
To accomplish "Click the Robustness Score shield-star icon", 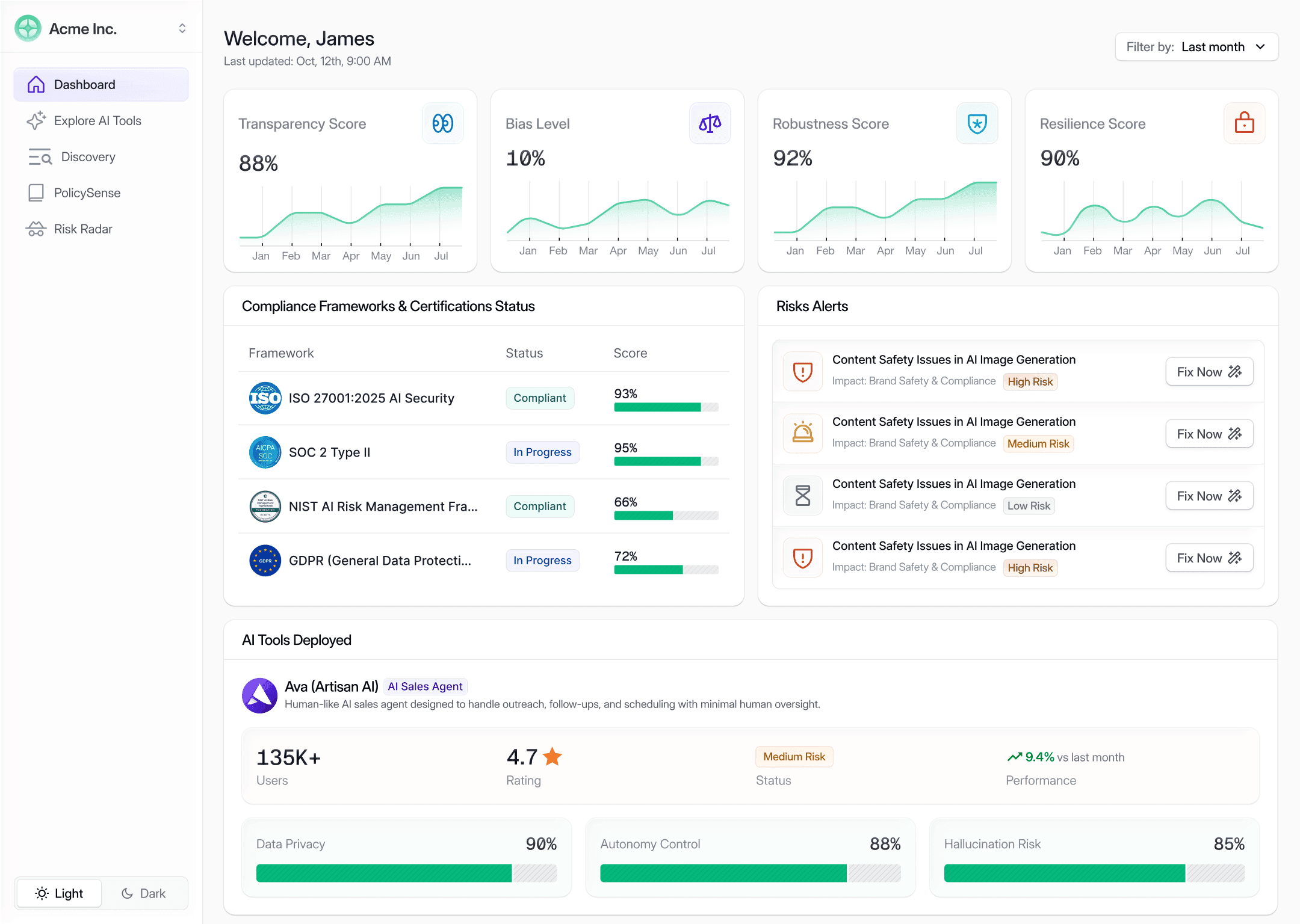I will 977,123.
